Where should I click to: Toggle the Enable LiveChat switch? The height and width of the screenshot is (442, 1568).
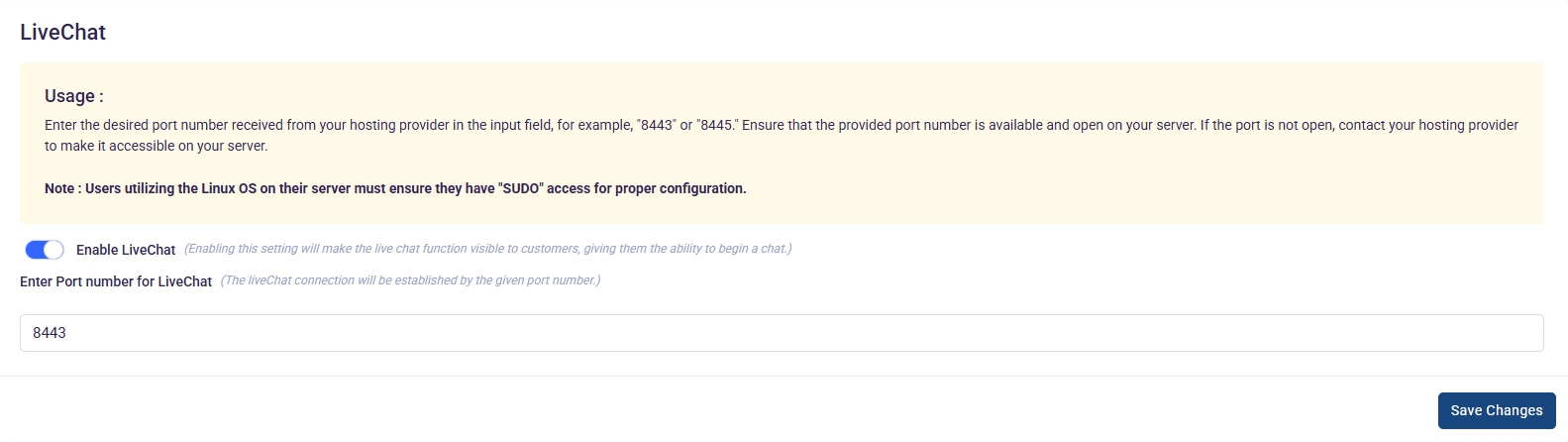point(45,250)
